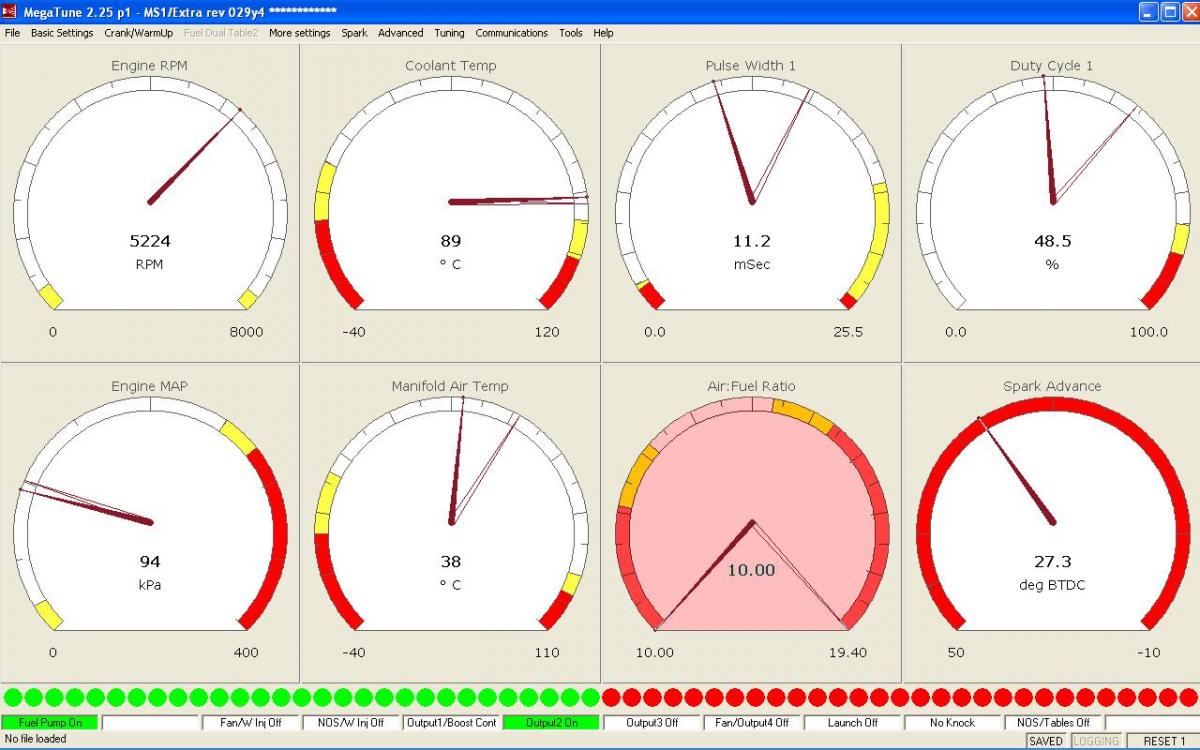Click the Output3 Off indicator
This screenshot has height=750, width=1200.
tap(652, 722)
